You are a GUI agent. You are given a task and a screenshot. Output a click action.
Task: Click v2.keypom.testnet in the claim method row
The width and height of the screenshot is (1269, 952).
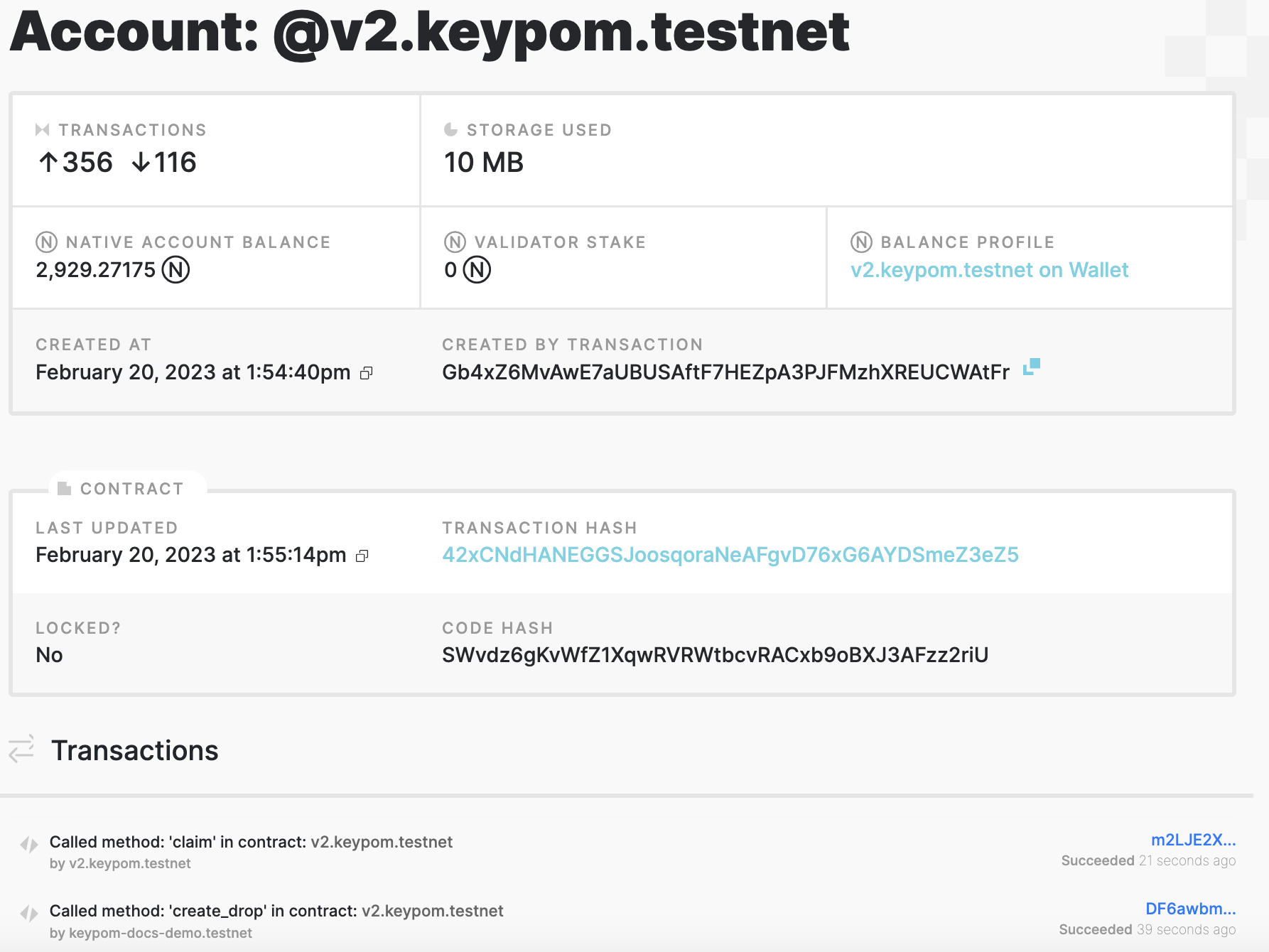point(382,842)
